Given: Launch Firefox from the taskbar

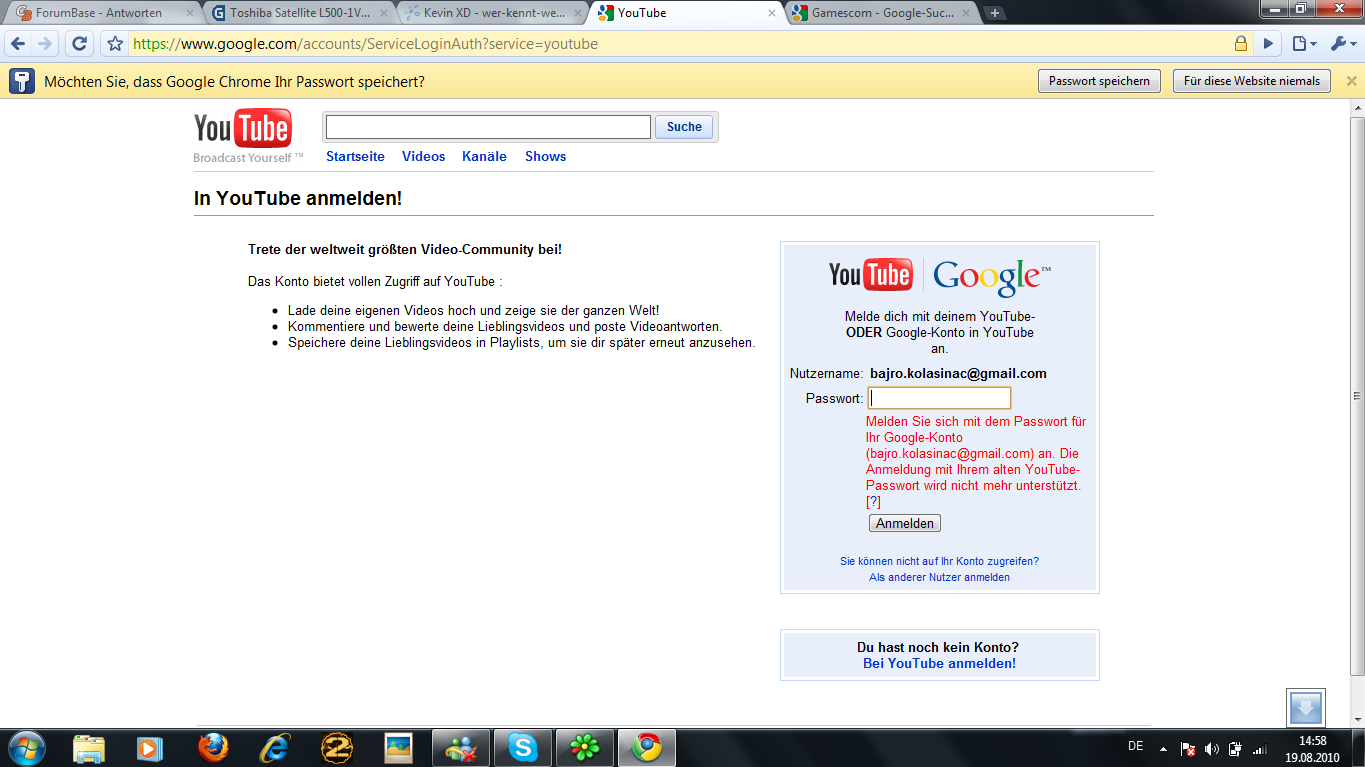Looking at the screenshot, I should [x=212, y=748].
